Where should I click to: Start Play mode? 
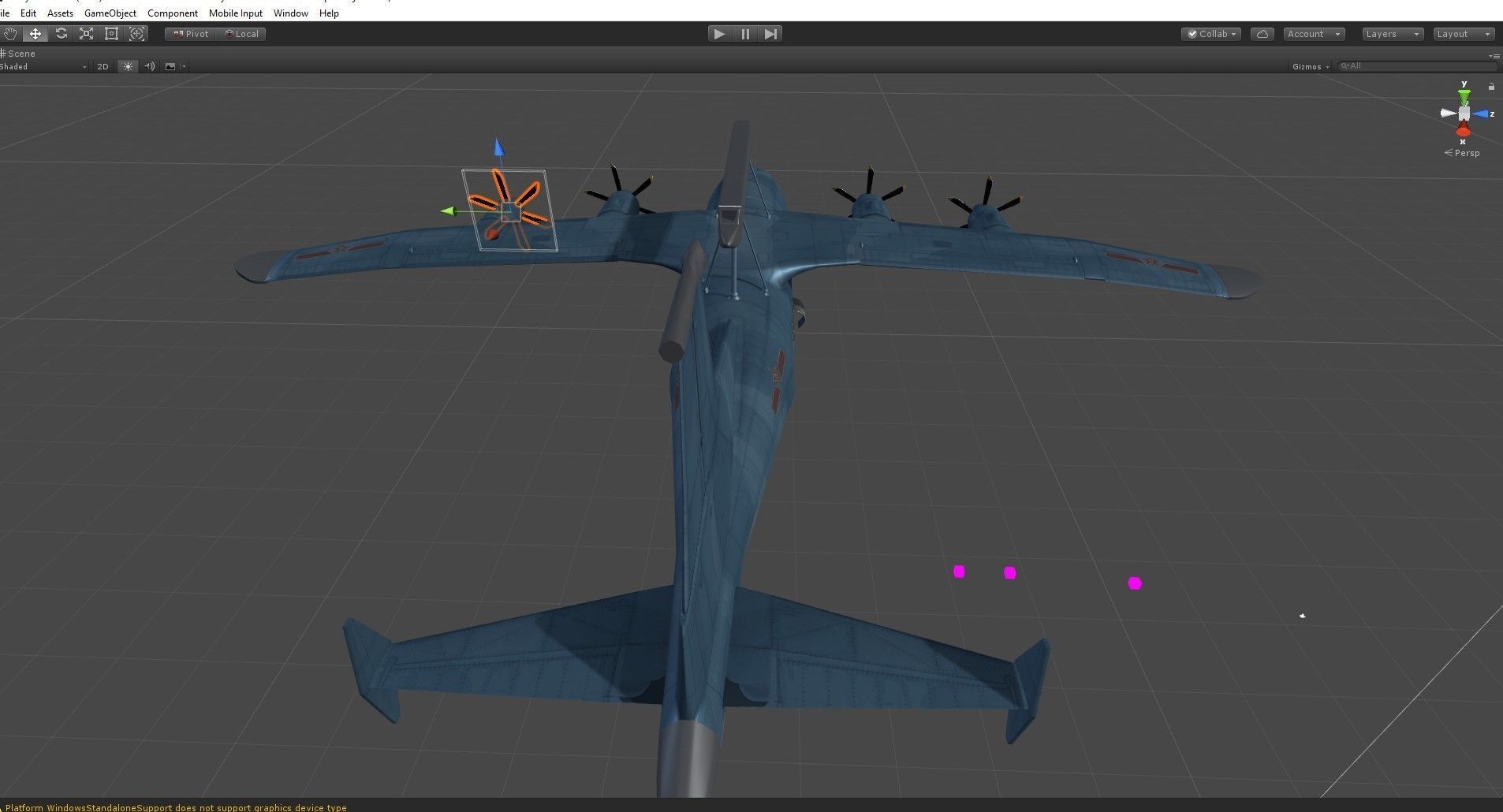(x=719, y=34)
